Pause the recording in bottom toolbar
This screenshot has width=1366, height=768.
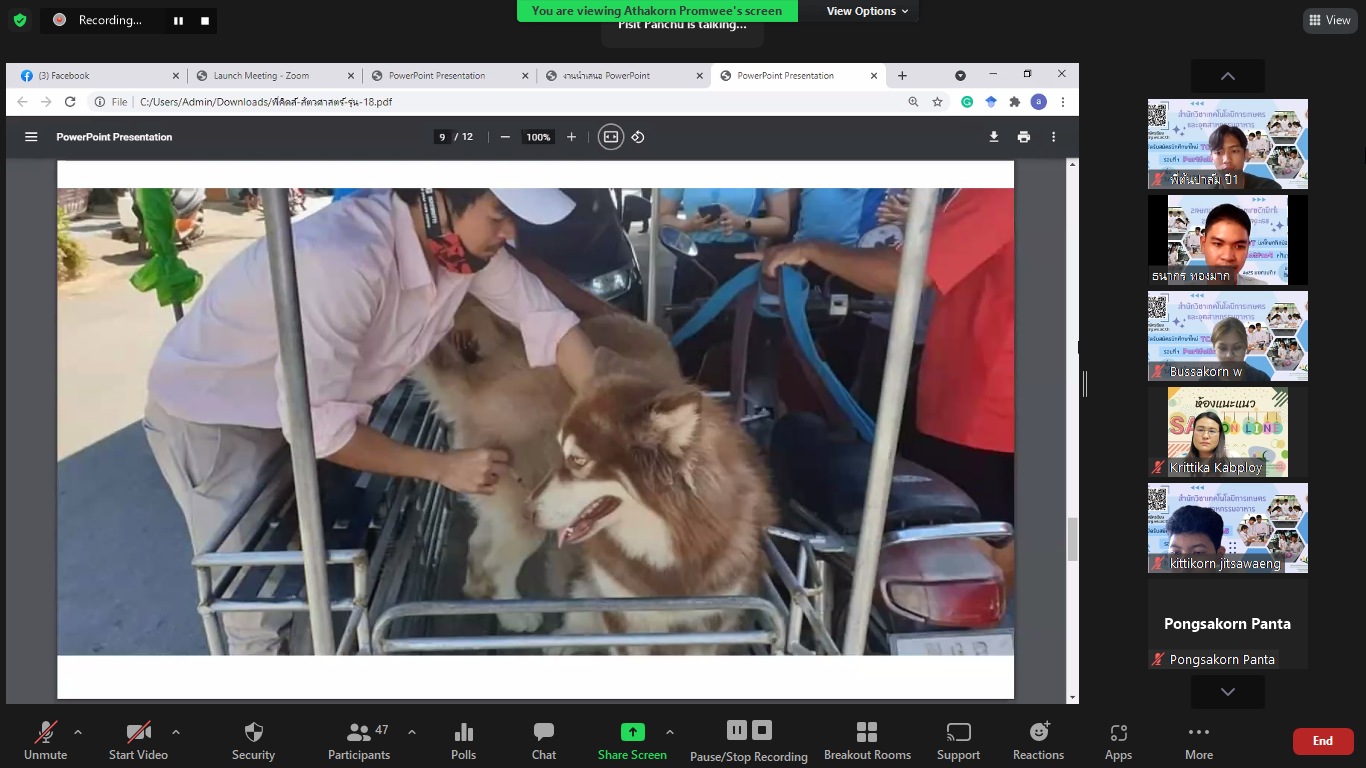click(x=737, y=730)
